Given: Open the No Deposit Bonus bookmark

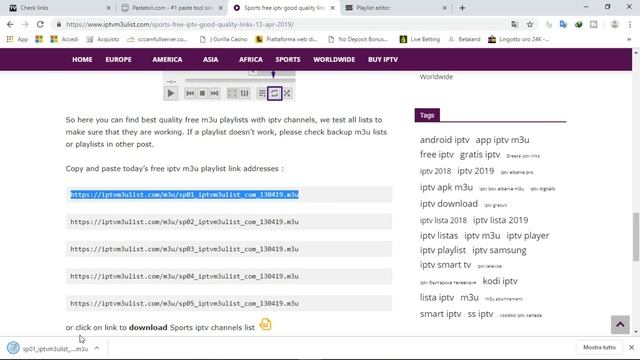Looking at the screenshot, I should pyautogui.click(x=358, y=39).
